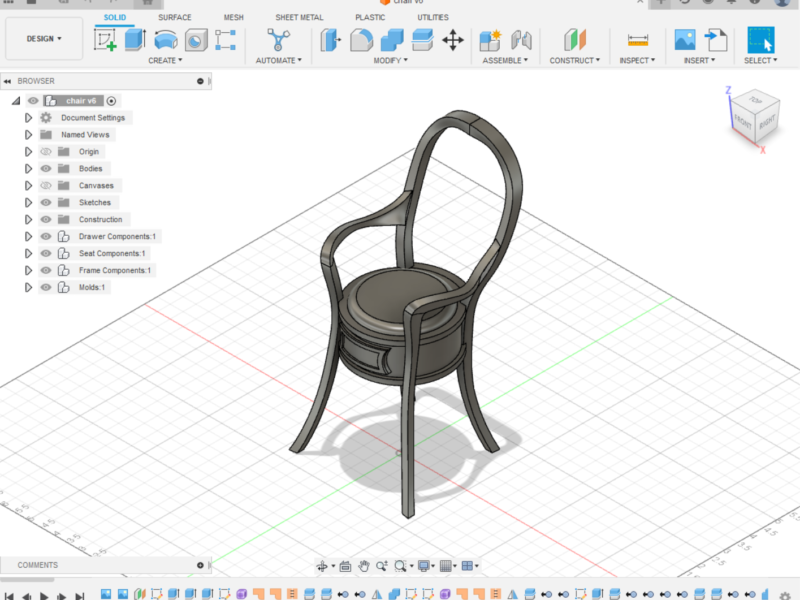800x600 pixels.
Task: Hide the Bodies folder visibility
Action: [x=45, y=168]
